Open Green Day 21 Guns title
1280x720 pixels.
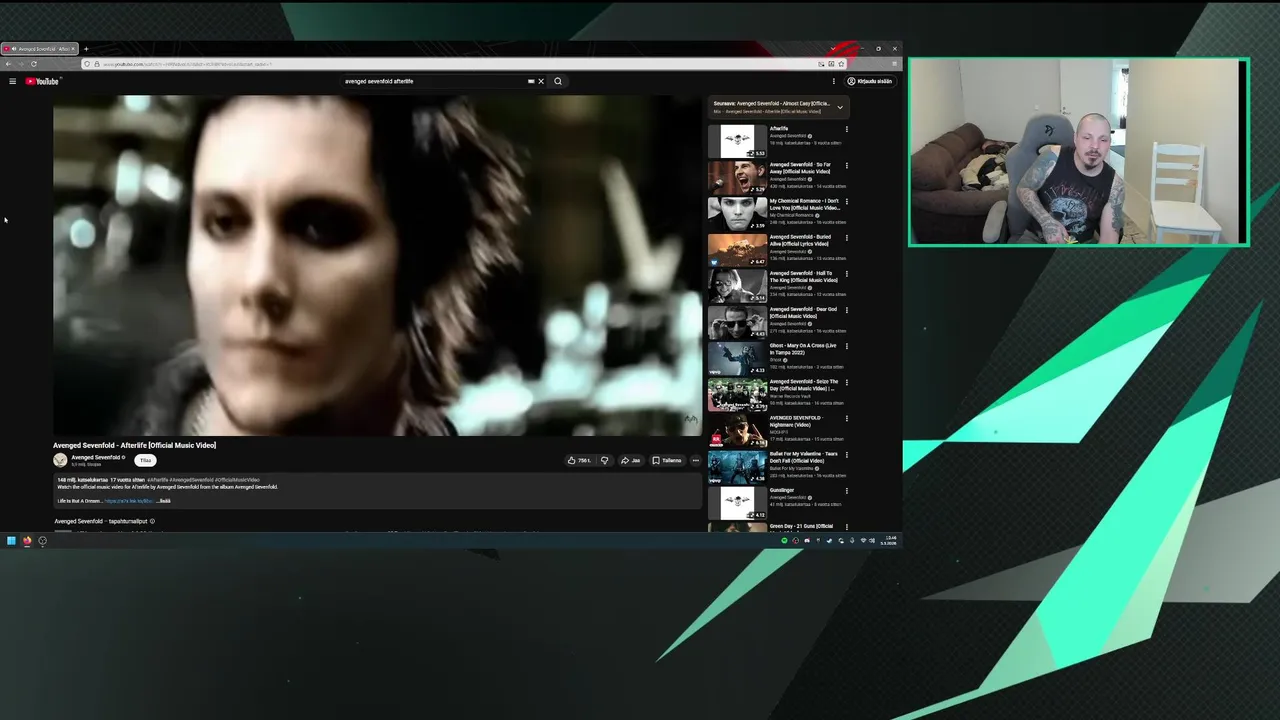coord(801,526)
